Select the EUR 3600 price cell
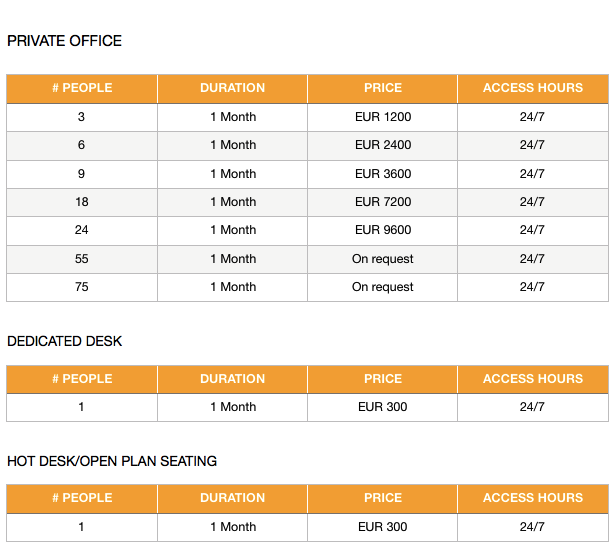The width and height of the screenshot is (614, 547). point(383,173)
